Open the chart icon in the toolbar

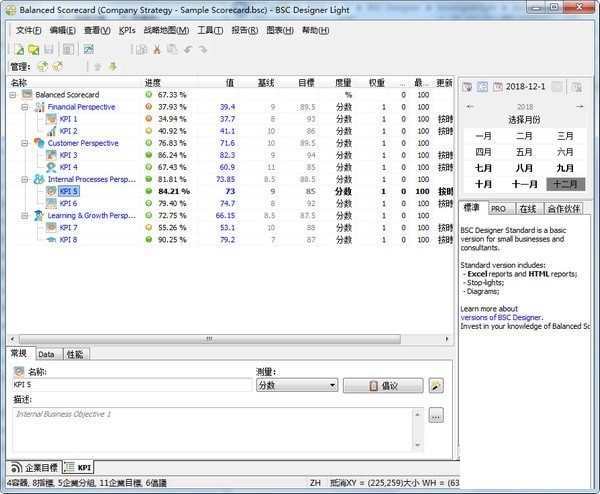90,49
